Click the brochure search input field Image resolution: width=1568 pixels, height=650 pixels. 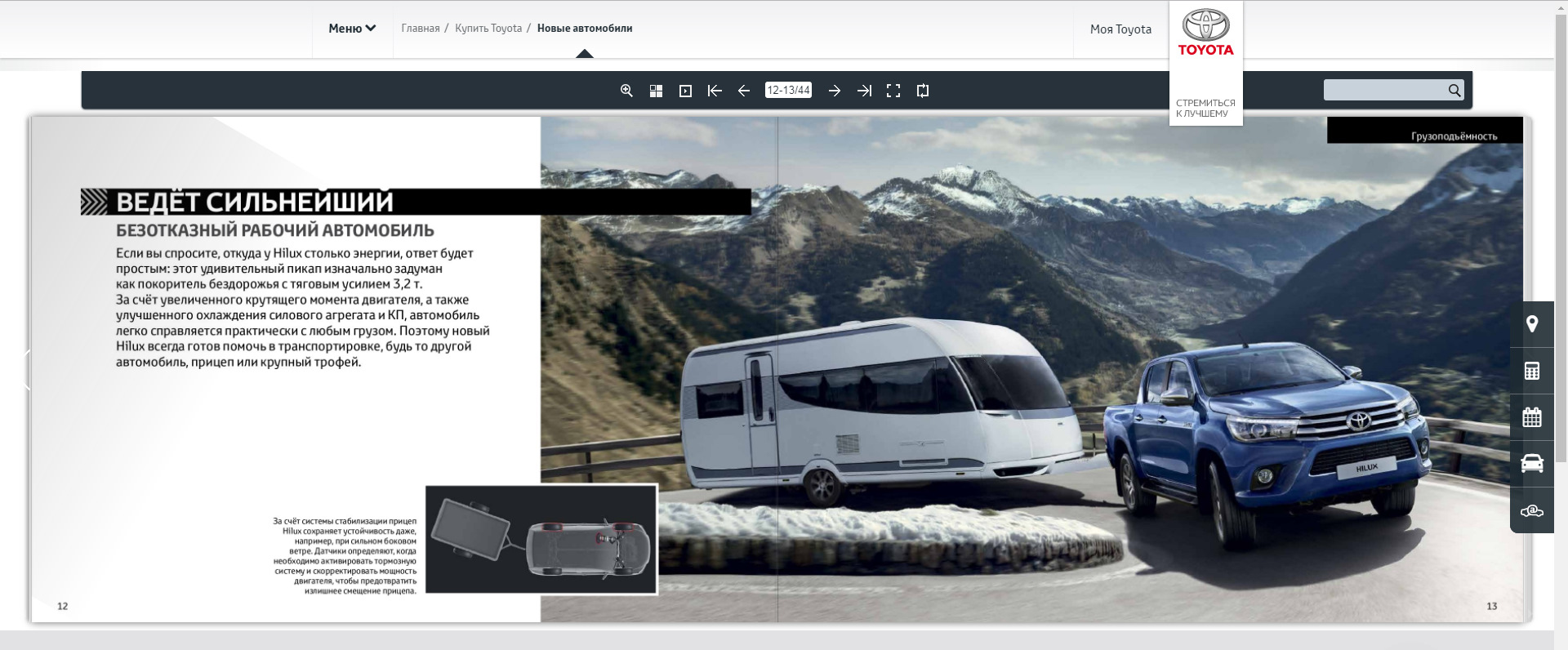1385,90
